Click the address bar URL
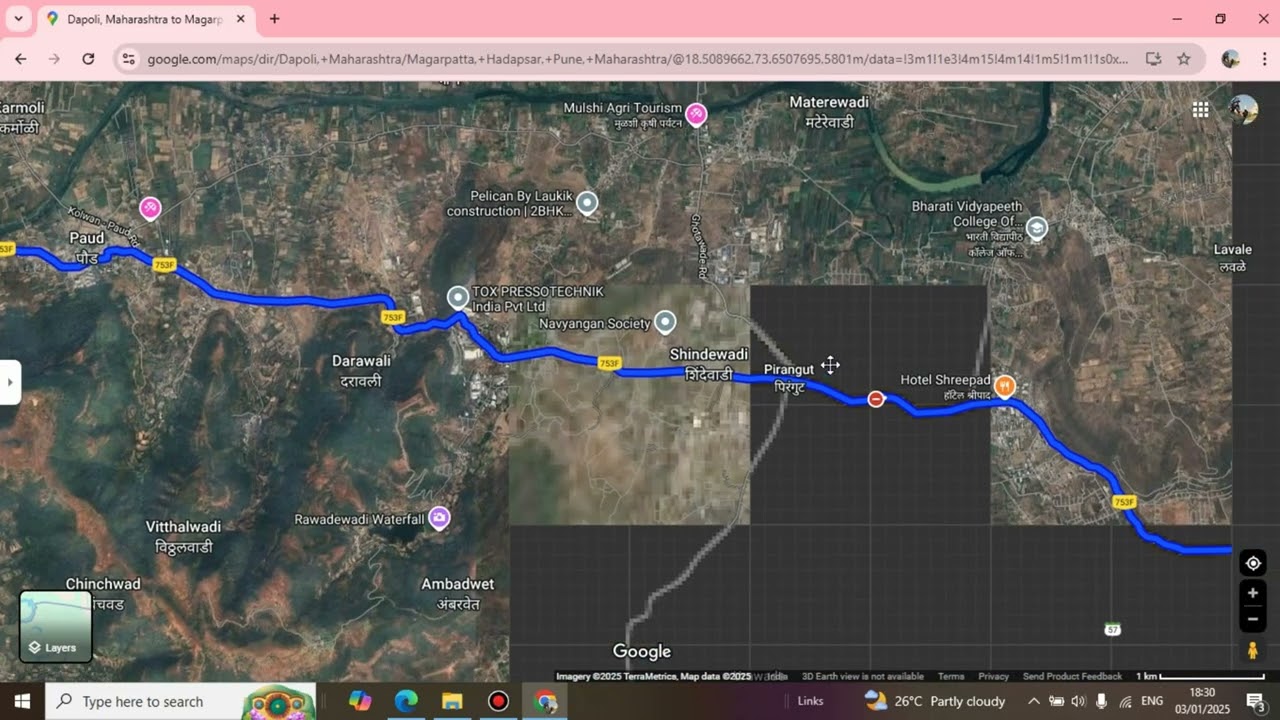1280x720 pixels. tap(638, 59)
